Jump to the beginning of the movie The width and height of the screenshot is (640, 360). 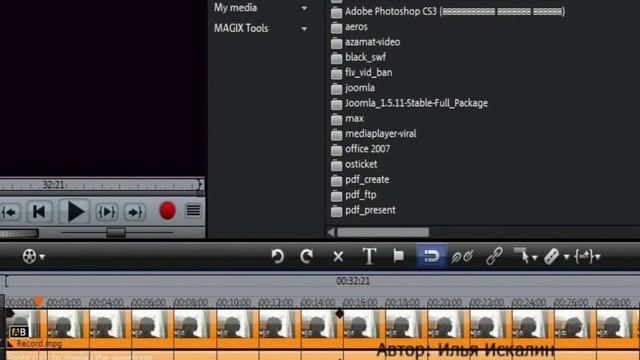(x=39, y=211)
